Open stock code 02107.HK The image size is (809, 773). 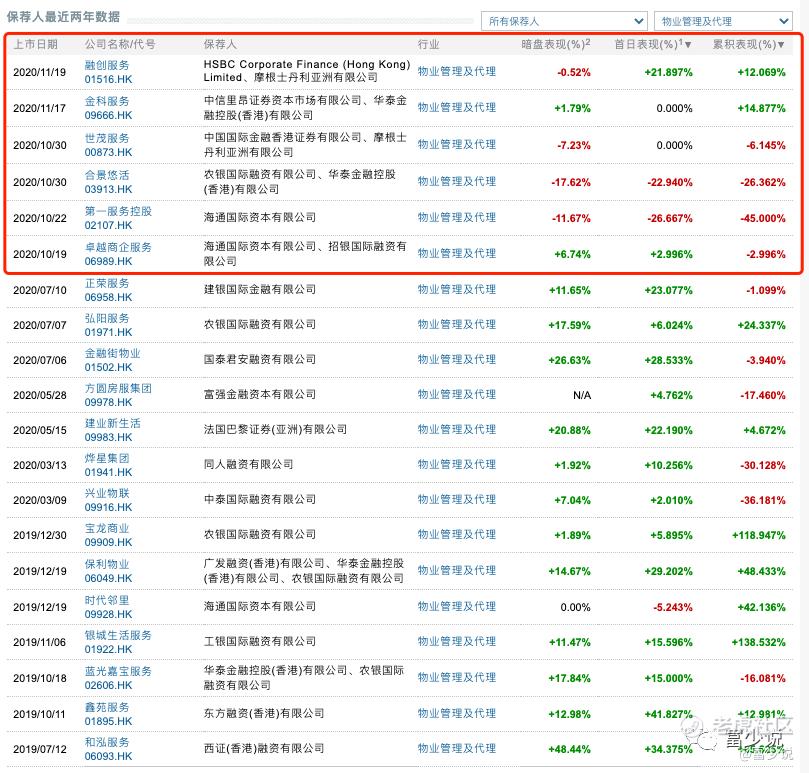click(x=108, y=225)
